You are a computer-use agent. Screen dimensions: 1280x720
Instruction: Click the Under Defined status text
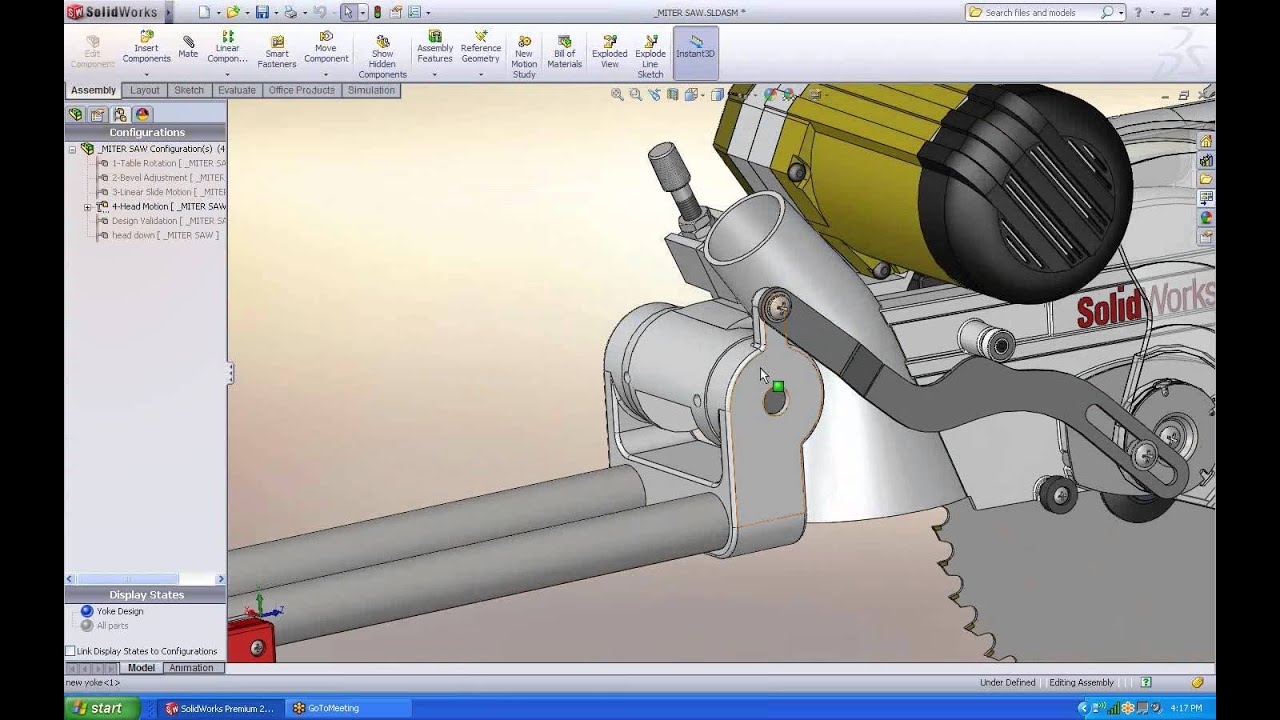[x=1008, y=682]
